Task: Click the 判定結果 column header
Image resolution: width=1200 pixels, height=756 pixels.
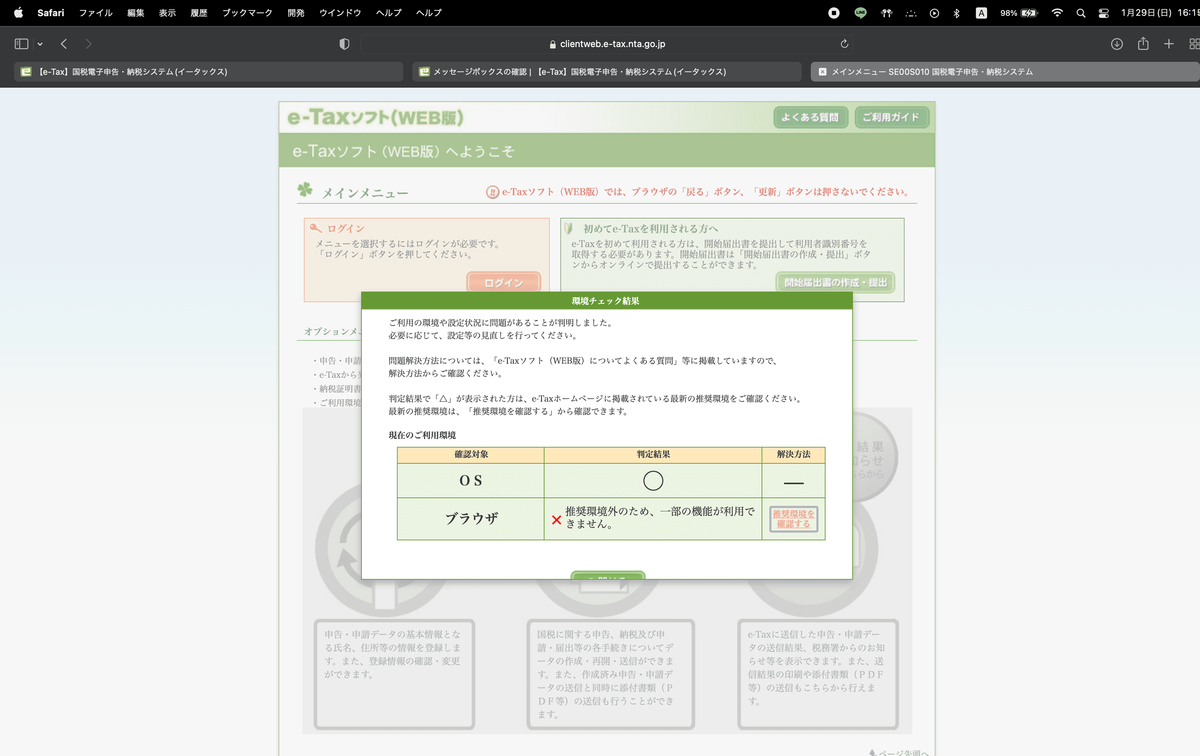Action: click(652, 455)
